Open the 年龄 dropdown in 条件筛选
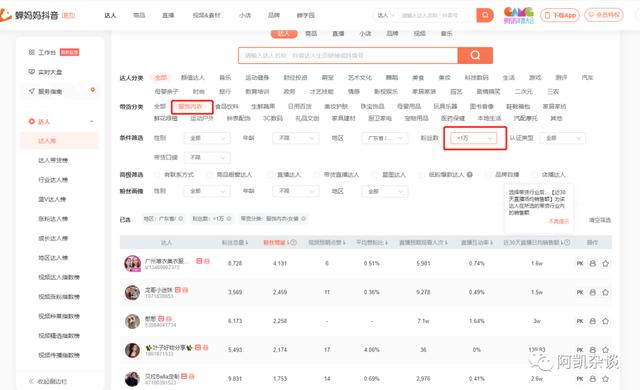The height and width of the screenshot is (390, 640). (296, 138)
